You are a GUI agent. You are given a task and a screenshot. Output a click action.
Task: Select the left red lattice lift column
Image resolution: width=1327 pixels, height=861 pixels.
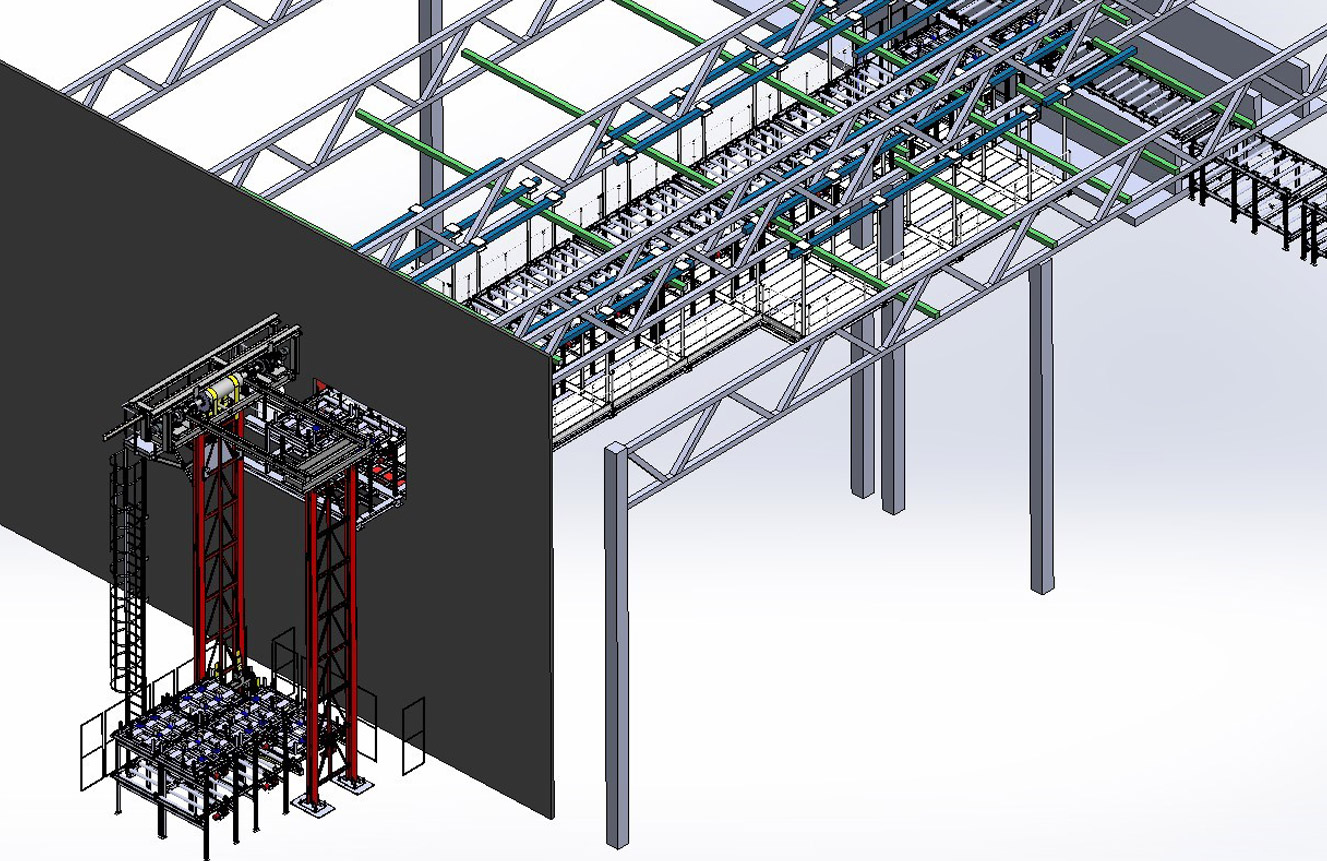[x=218, y=545]
